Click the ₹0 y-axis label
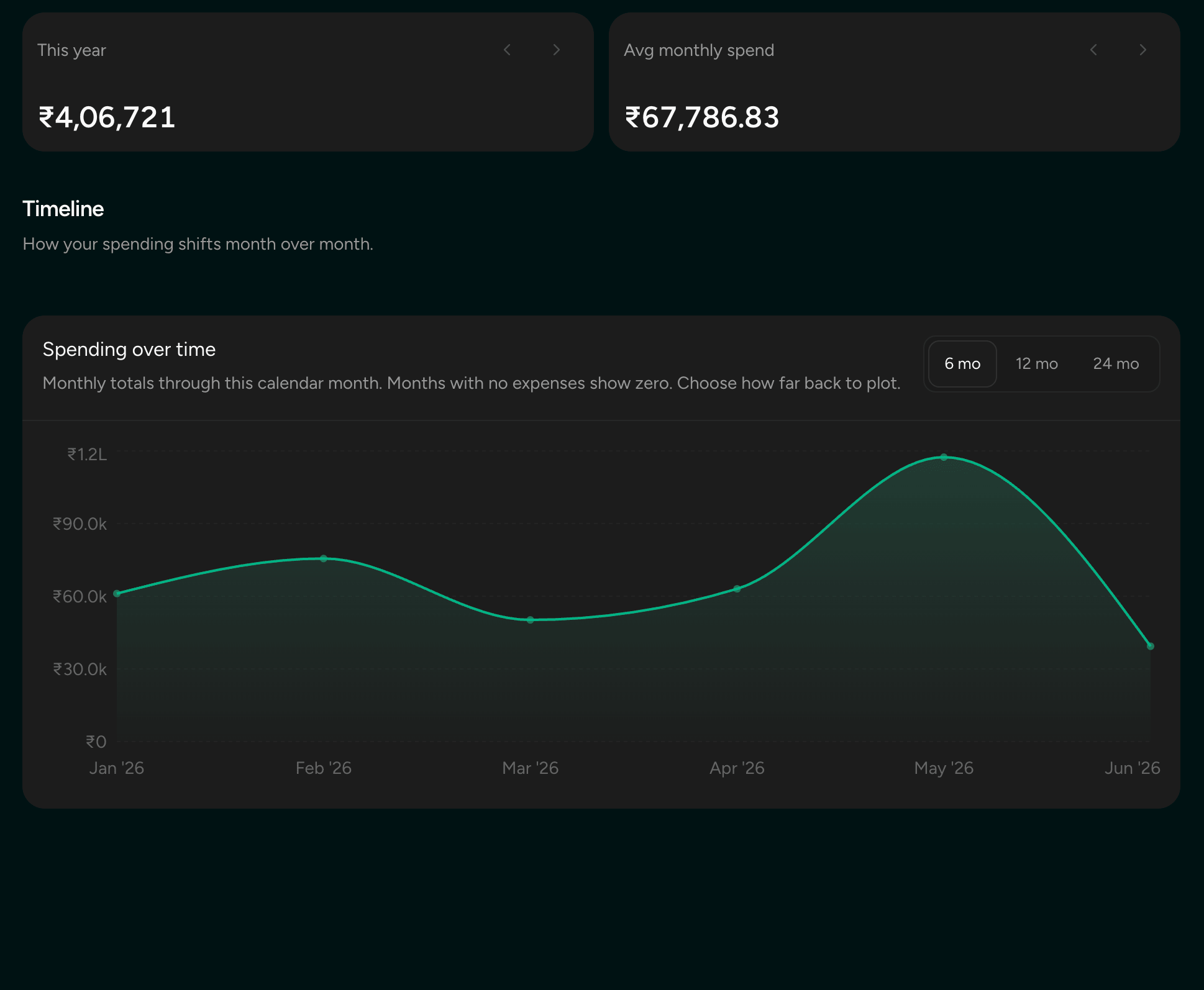 tap(96, 742)
